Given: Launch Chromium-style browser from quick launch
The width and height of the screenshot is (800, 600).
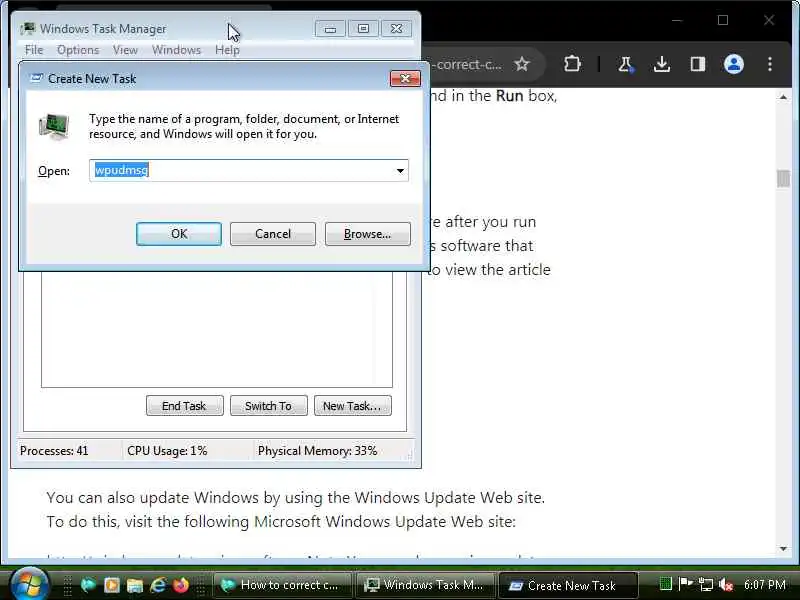Looking at the screenshot, I should tap(88, 585).
